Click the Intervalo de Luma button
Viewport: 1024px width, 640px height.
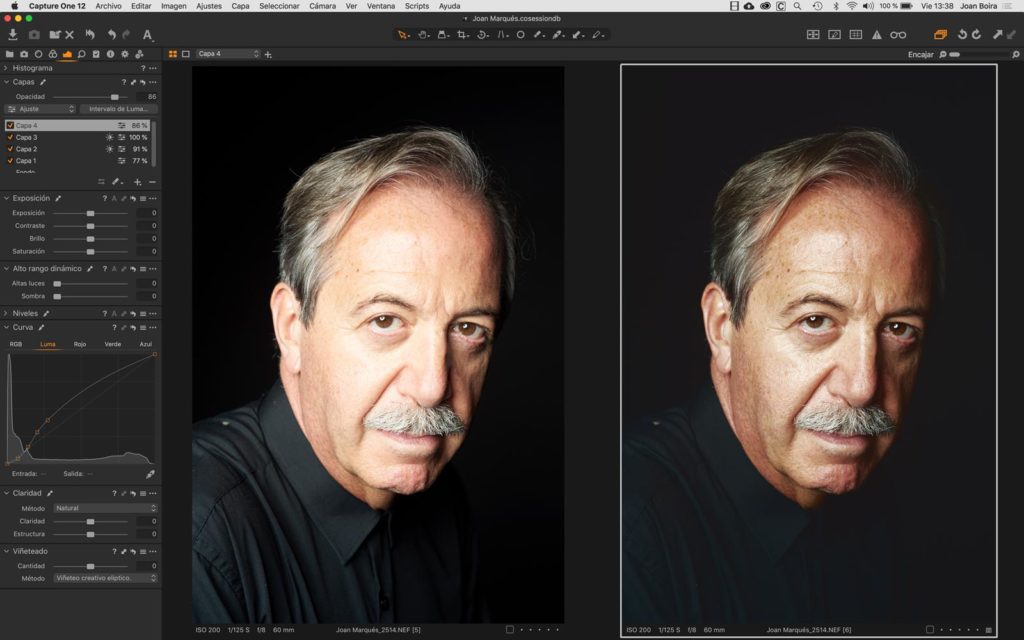119,109
